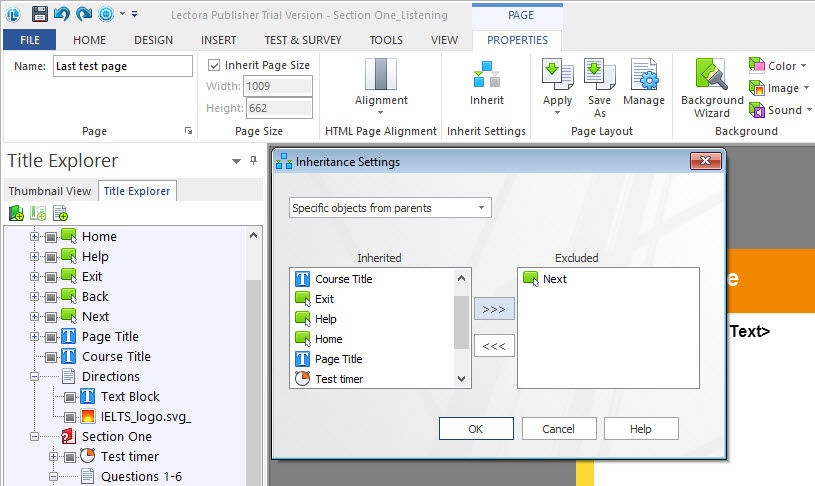Switch to the HOME ribbon tab
Screen dimensions: 815x486
click(89, 40)
